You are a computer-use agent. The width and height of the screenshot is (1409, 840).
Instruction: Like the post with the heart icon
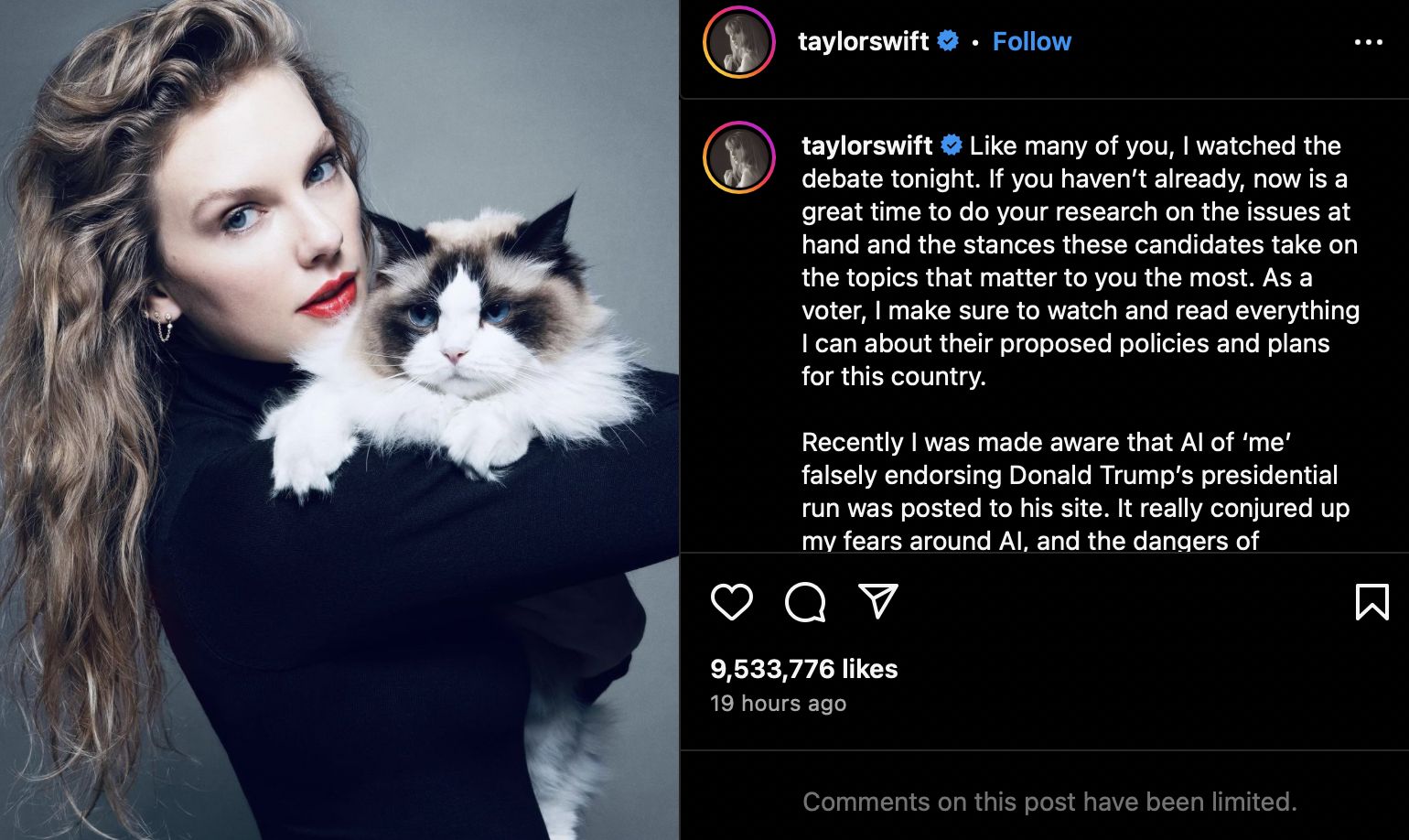click(731, 601)
